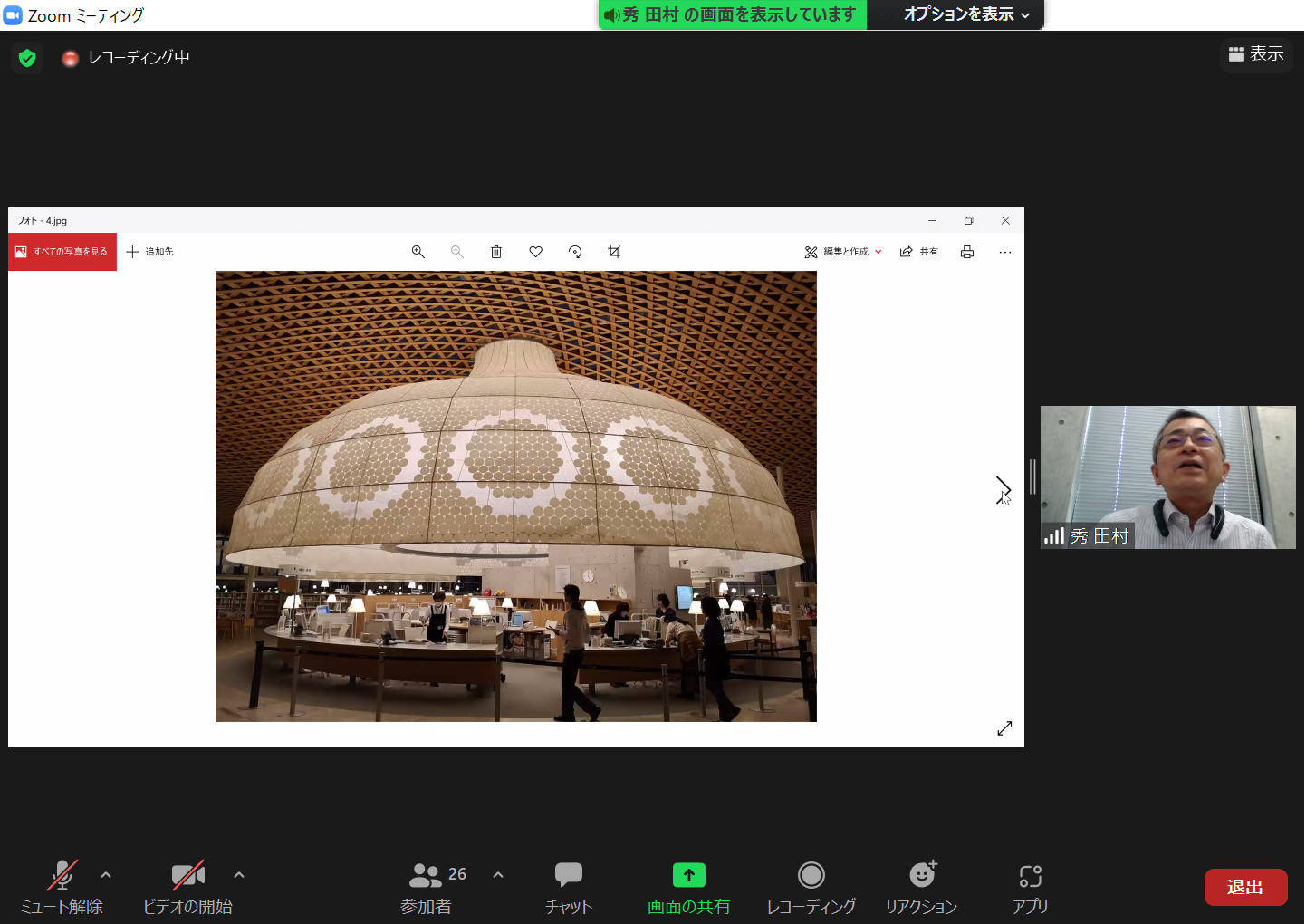Open the reactions menu
The width and height of the screenshot is (1306, 924).
point(922,887)
